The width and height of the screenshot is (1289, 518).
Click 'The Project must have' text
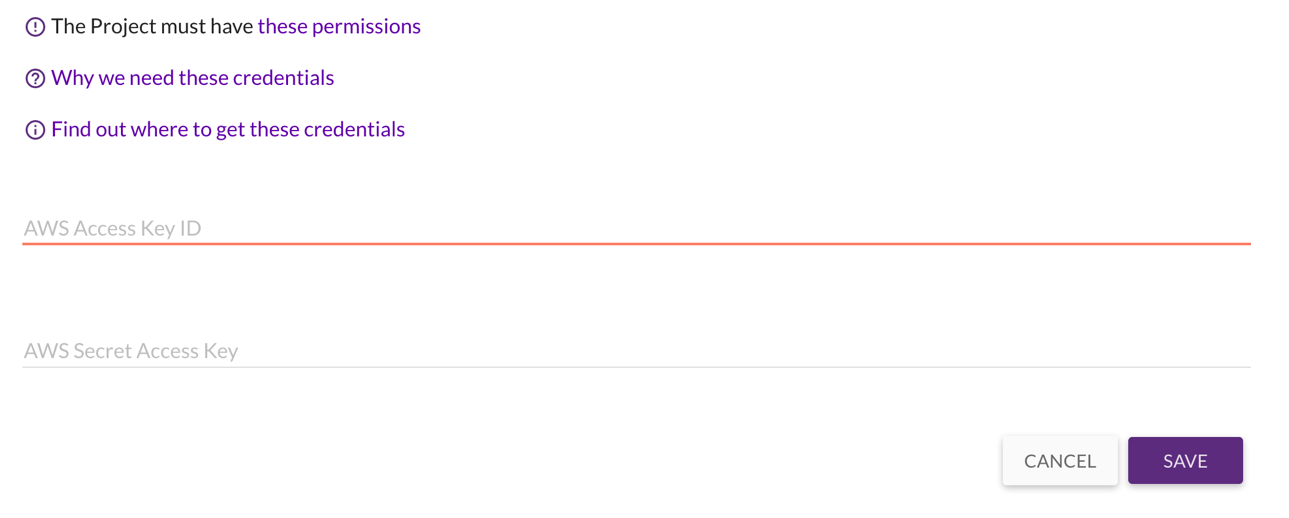coord(152,26)
